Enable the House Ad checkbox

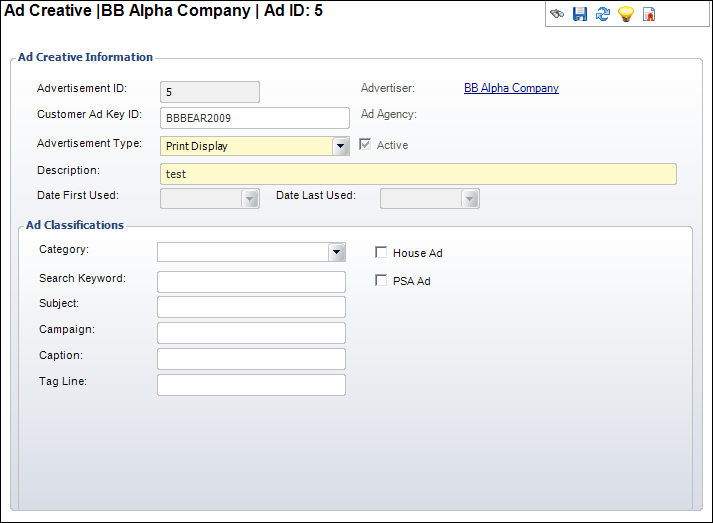(381, 253)
